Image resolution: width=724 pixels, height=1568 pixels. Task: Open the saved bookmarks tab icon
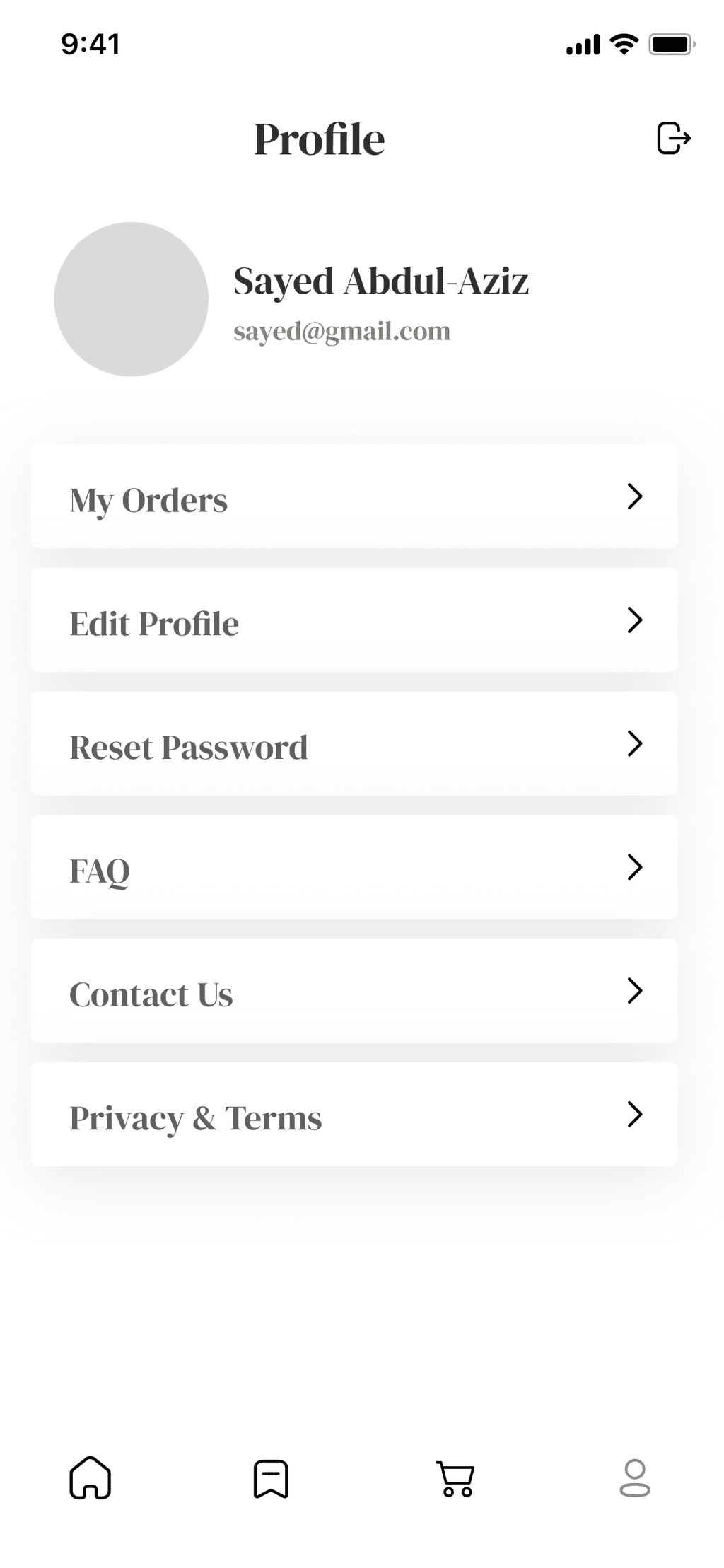(x=271, y=1478)
